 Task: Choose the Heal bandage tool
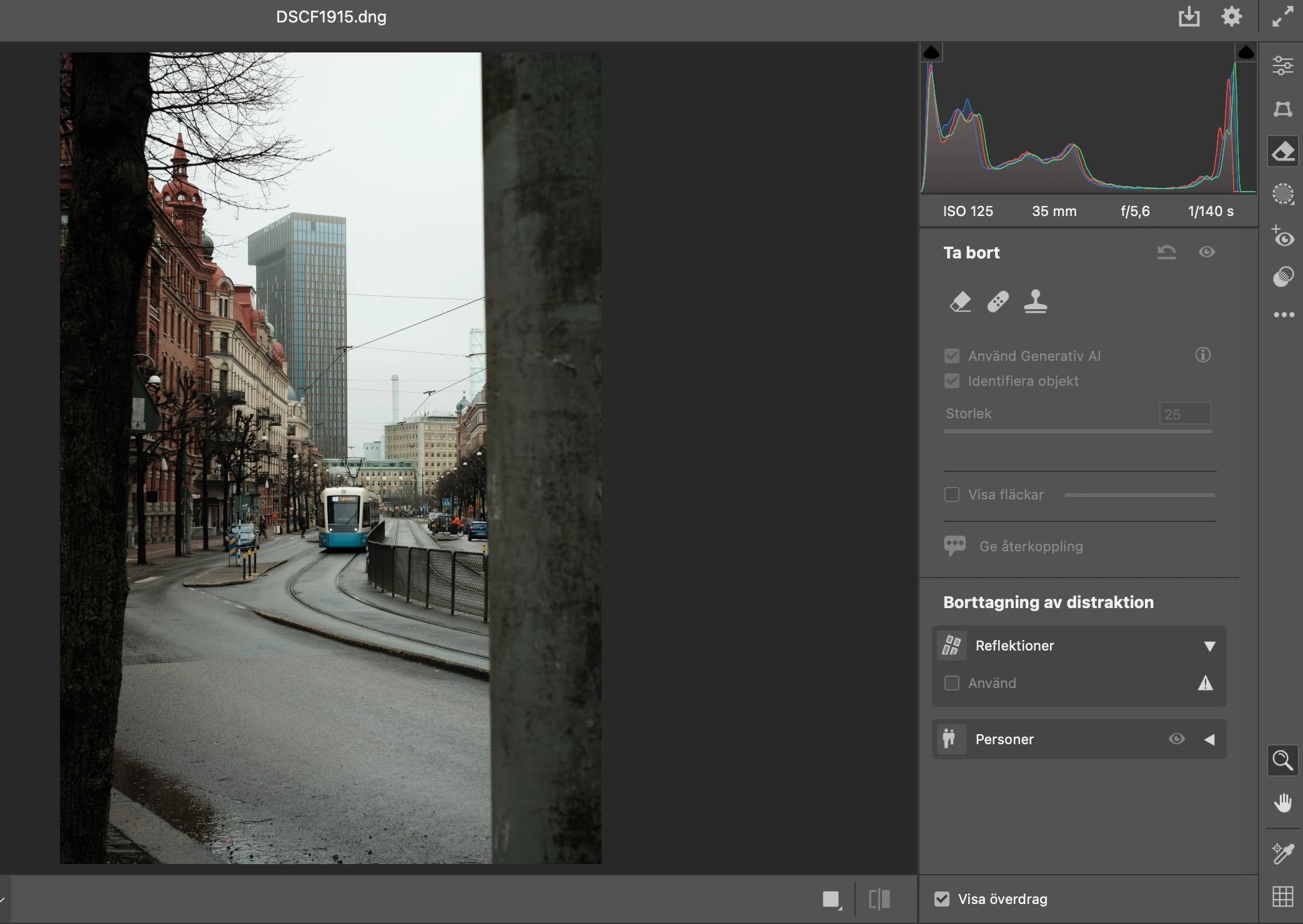[x=998, y=302]
